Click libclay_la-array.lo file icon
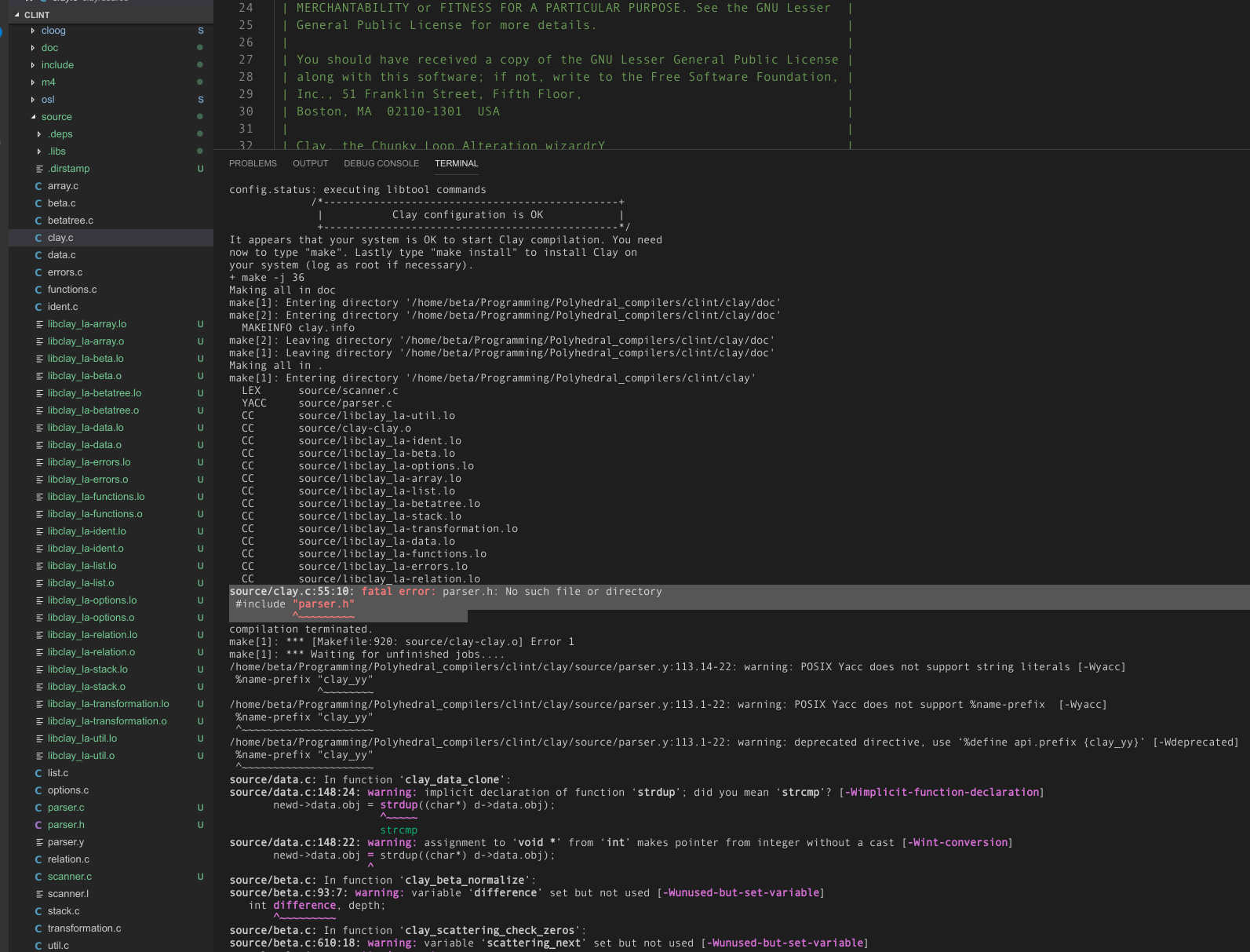Viewport: 1250px width, 952px height. tap(39, 324)
